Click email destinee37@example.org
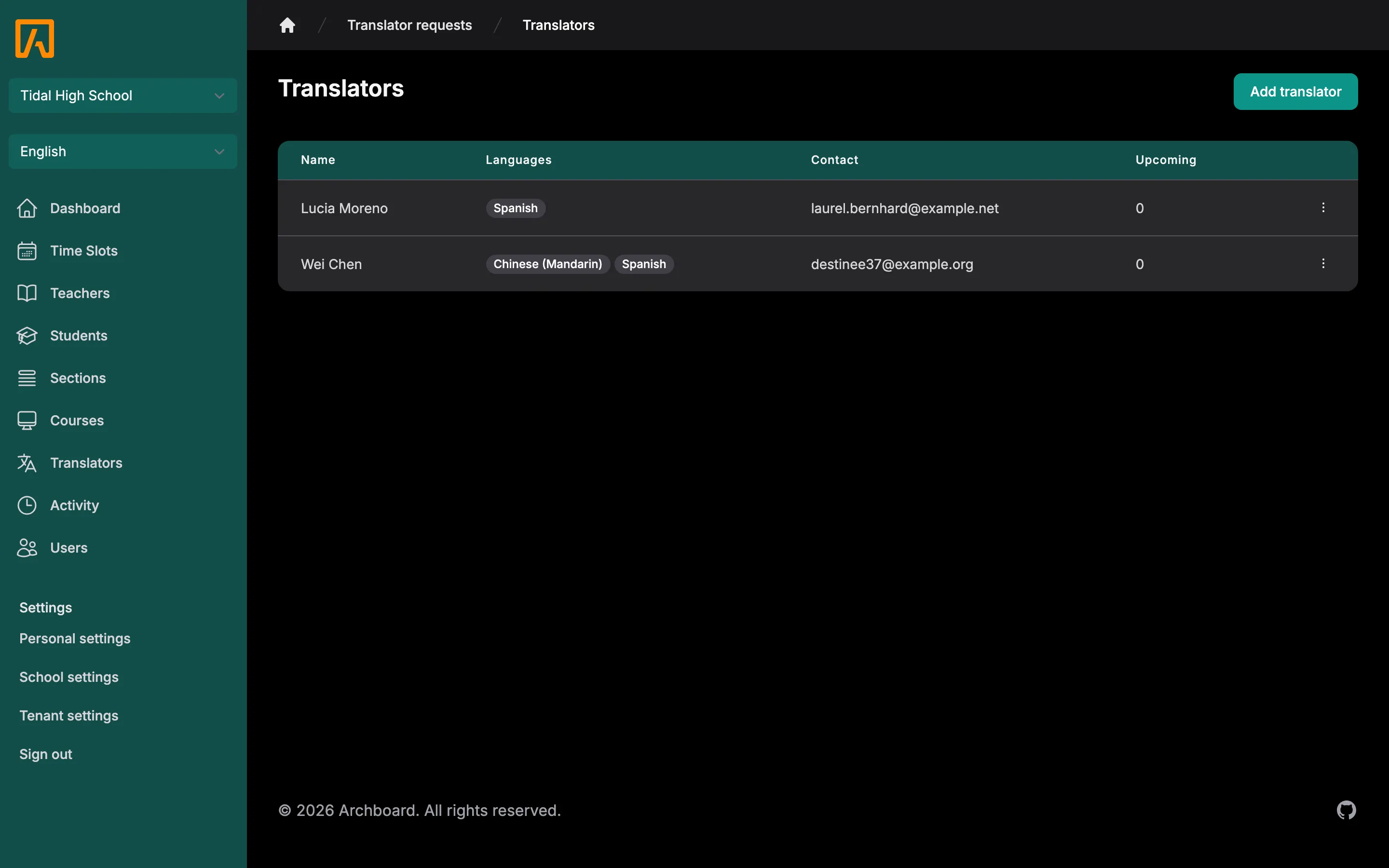1389x868 pixels. [892, 264]
